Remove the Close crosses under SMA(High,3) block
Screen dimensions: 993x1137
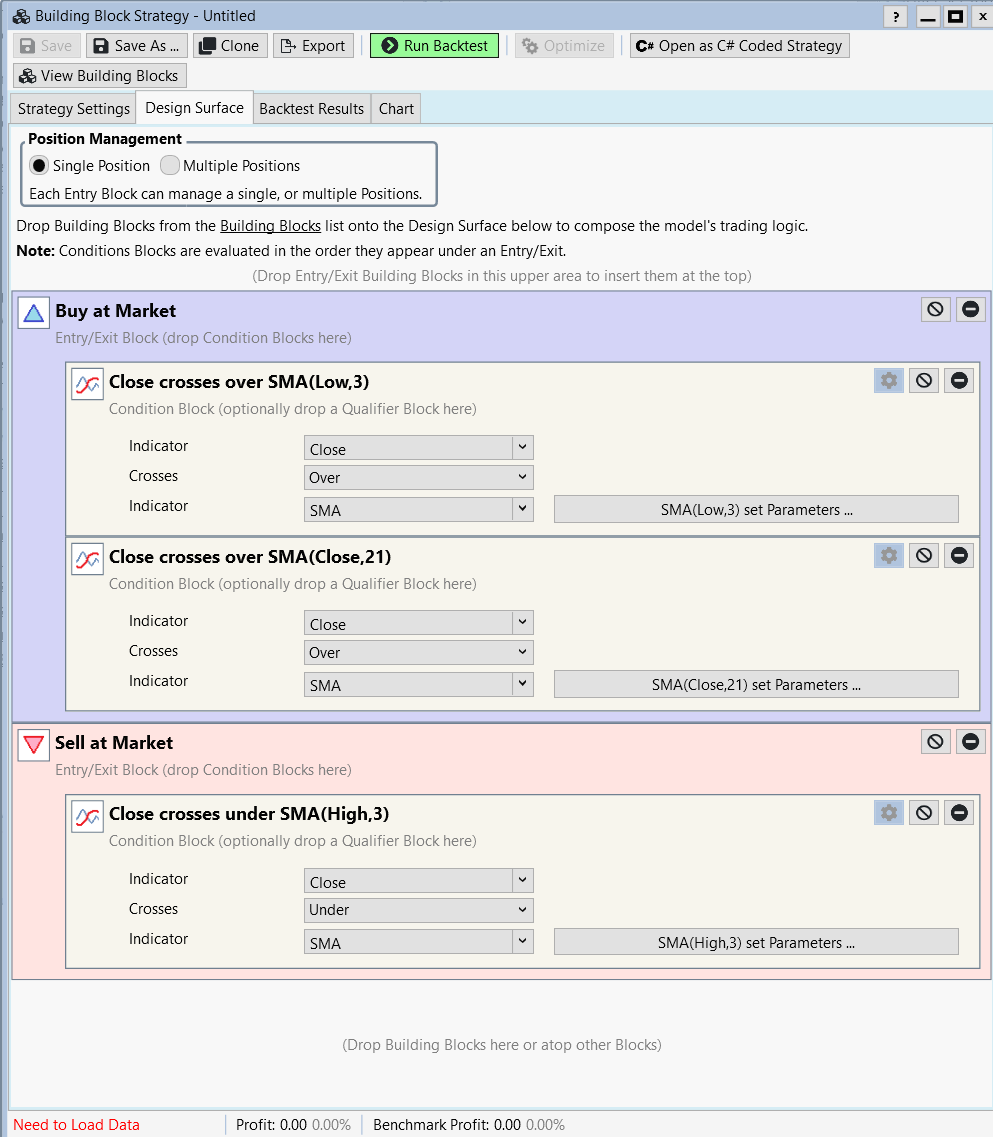[x=959, y=812]
